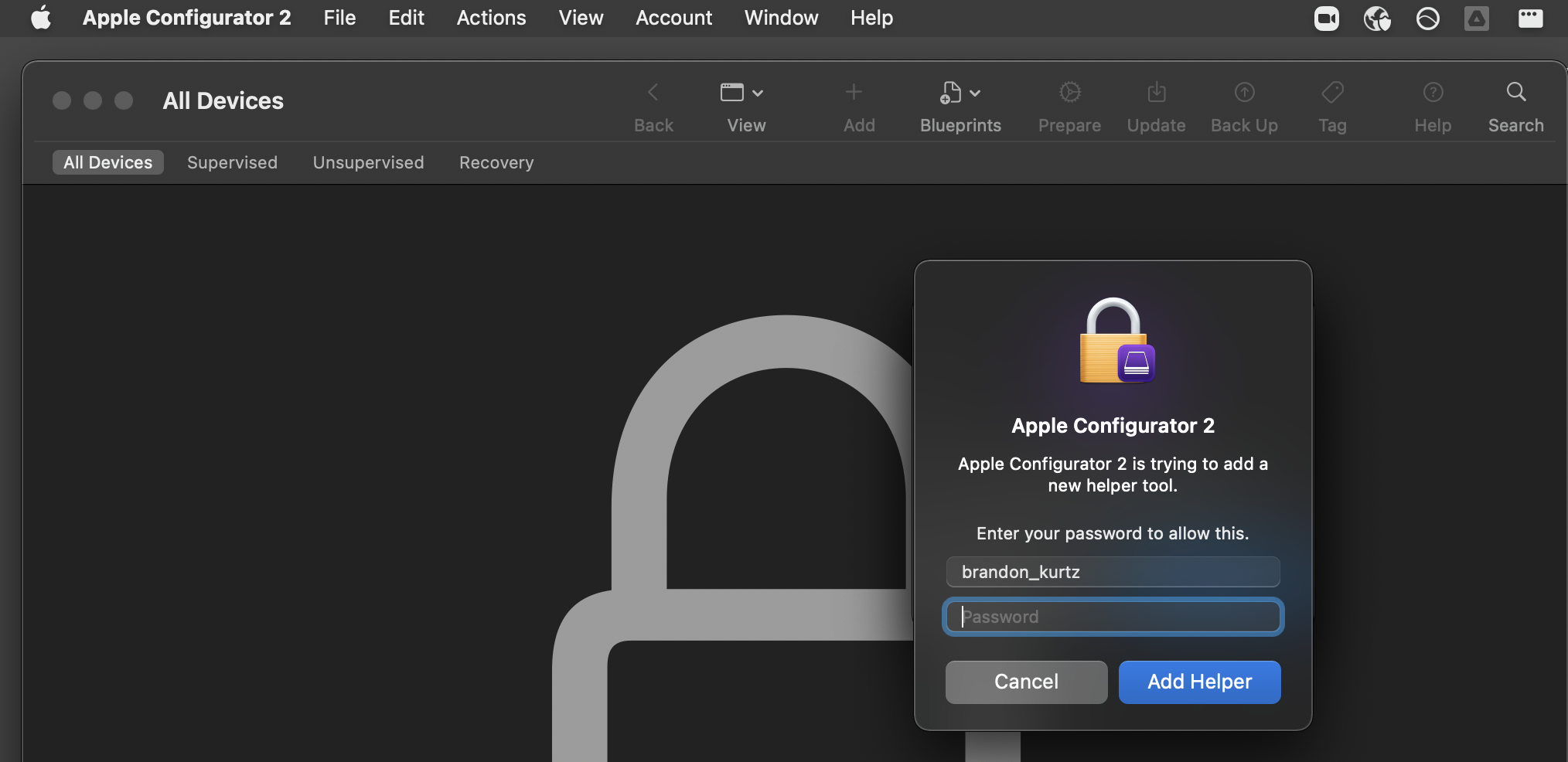The width and height of the screenshot is (1568, 762).
Task: Switch to the Supervised tab
Action: pyautogui.click(x=232, y=162)
